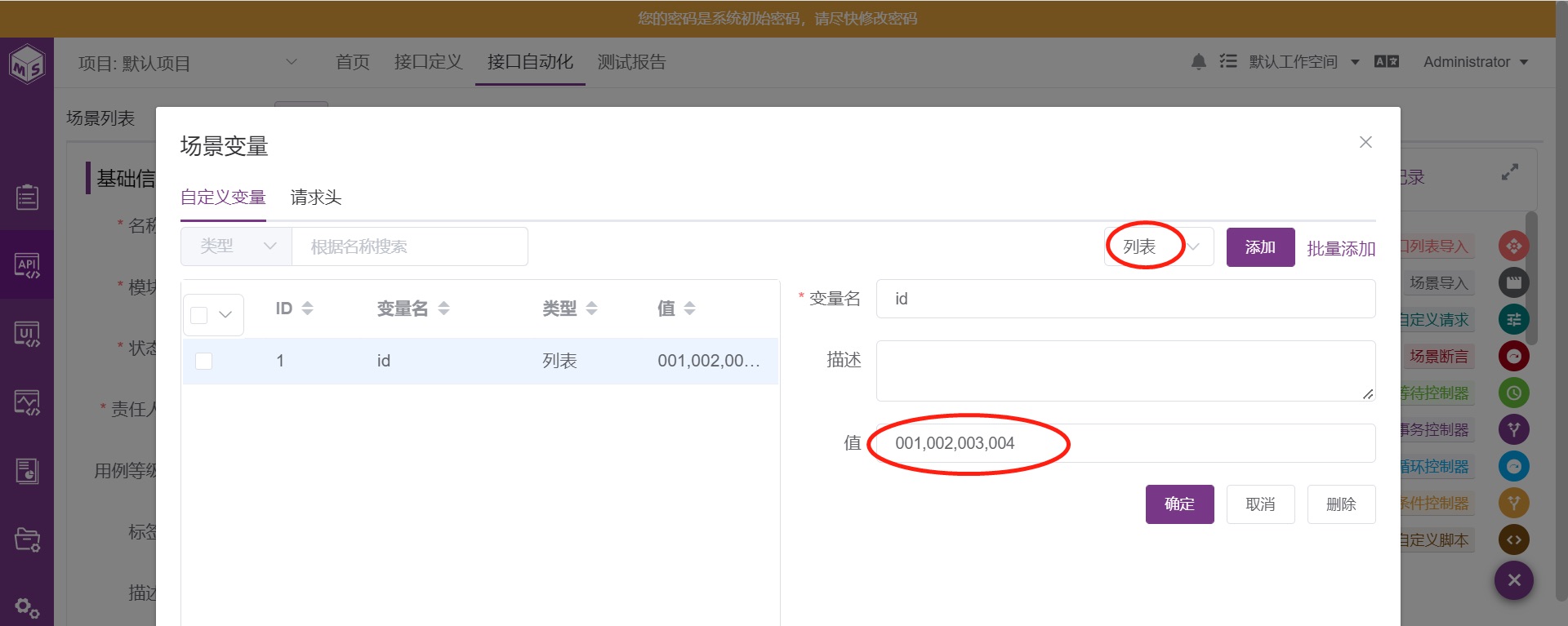Open the system settings gears icon
1568x626 pixels.
coord(27,607)
